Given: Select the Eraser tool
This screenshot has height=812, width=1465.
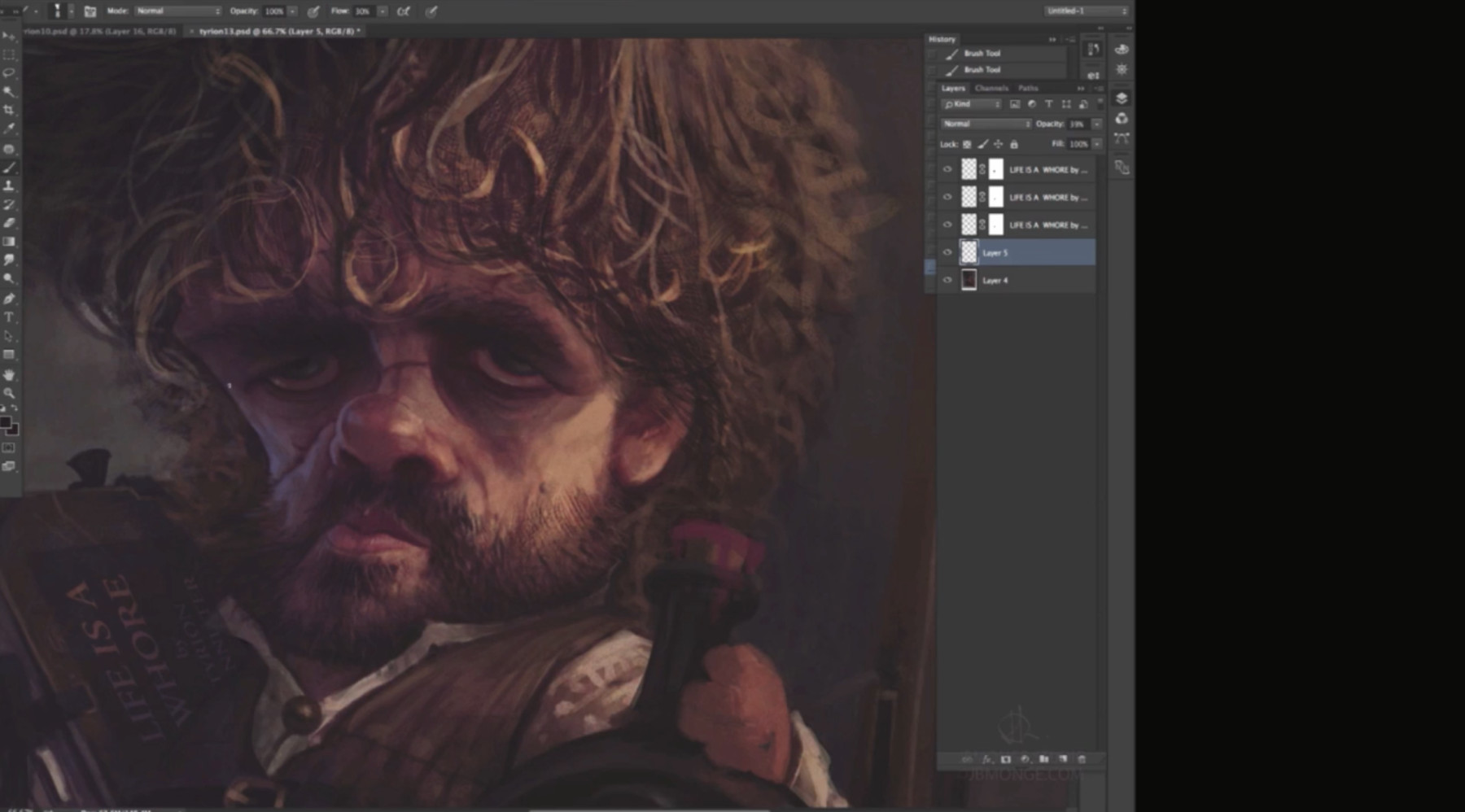Looking at the screenshot, I should (x=9, y=223).
